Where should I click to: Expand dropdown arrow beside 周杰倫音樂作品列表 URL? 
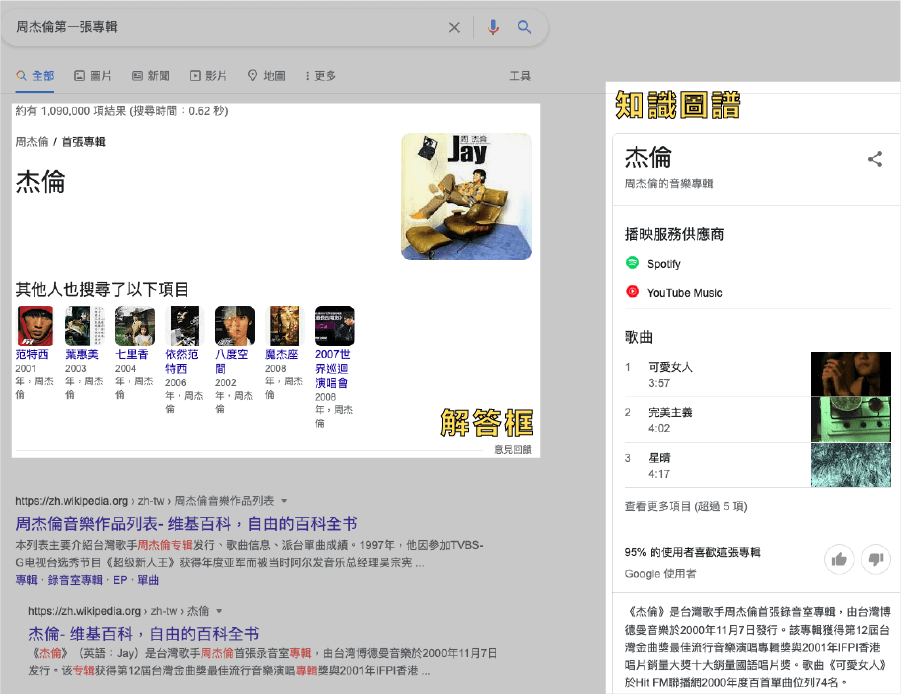284,501
